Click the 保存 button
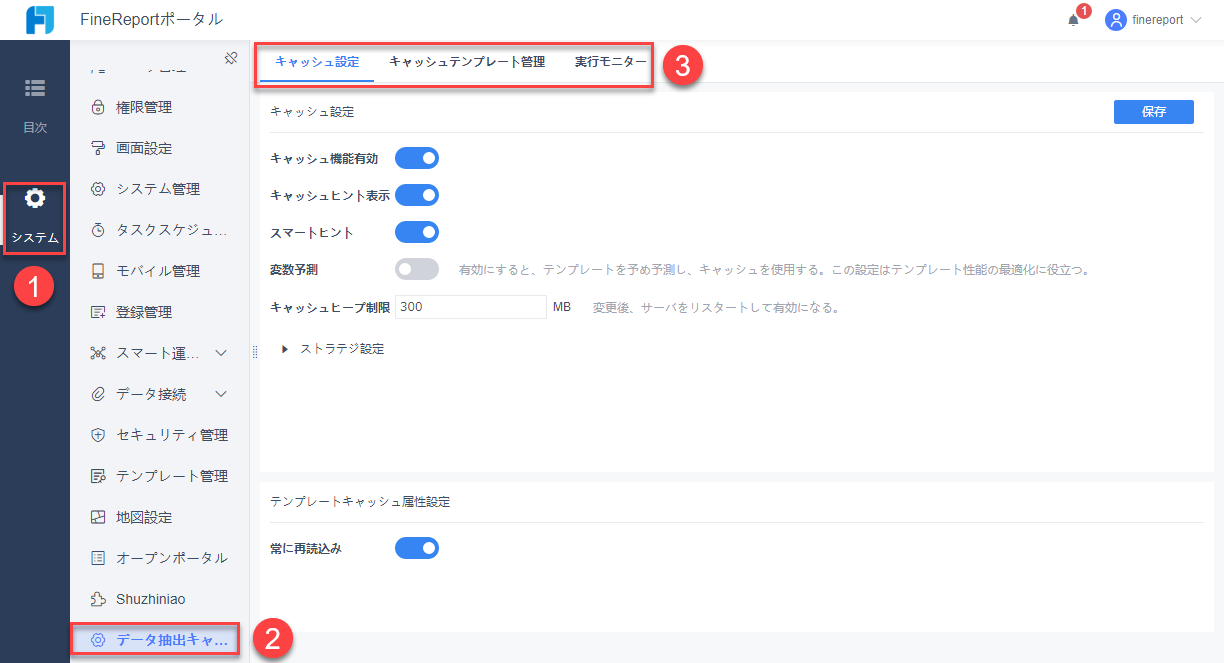1224x663 pixels. click(1154, 112)
